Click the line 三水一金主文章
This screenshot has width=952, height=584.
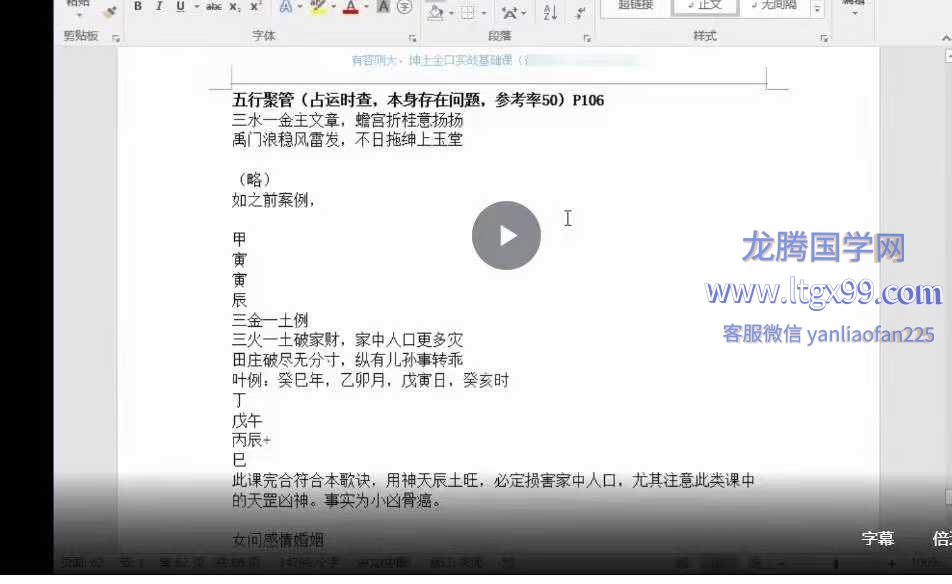coord(347,120)
